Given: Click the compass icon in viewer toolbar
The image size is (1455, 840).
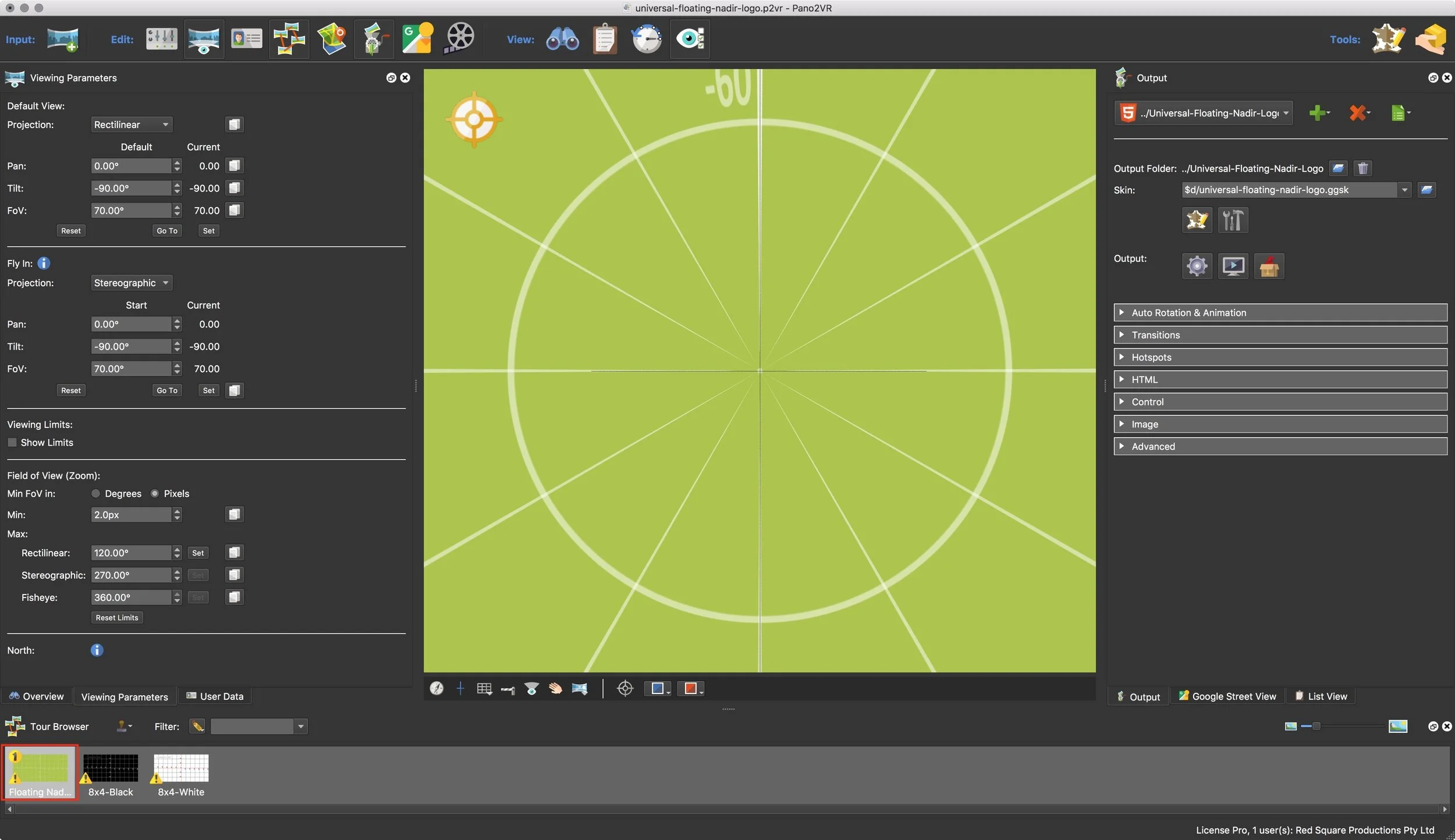Looking at the screenshot, I should click(436, 689).
